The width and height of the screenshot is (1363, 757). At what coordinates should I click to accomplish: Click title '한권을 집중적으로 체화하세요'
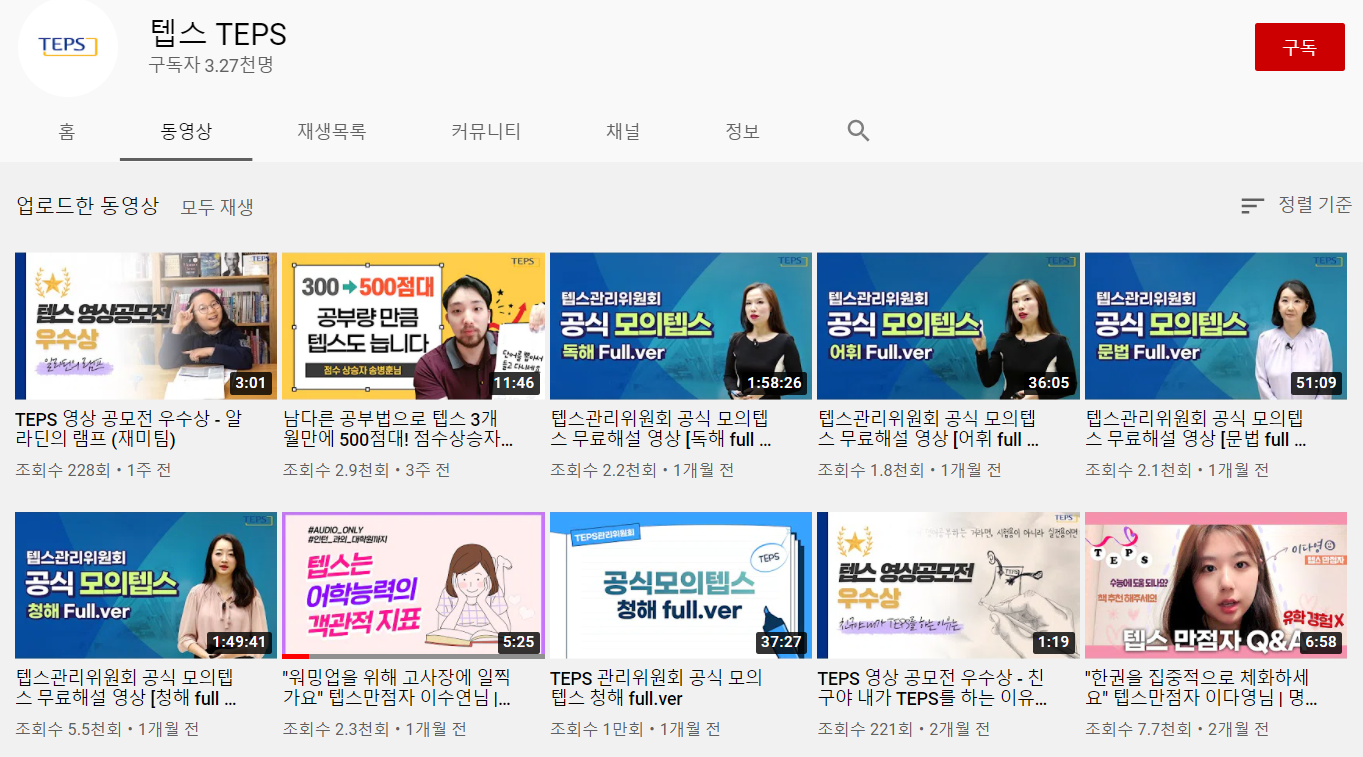coord(1199,688)
